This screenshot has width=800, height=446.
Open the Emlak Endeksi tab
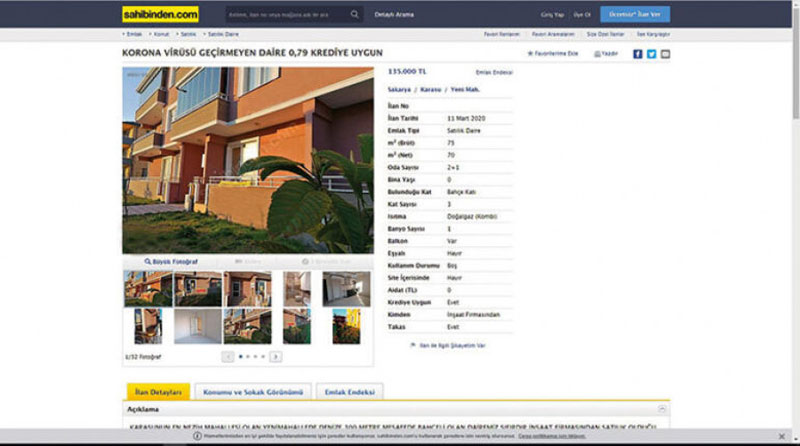[350, 392]
